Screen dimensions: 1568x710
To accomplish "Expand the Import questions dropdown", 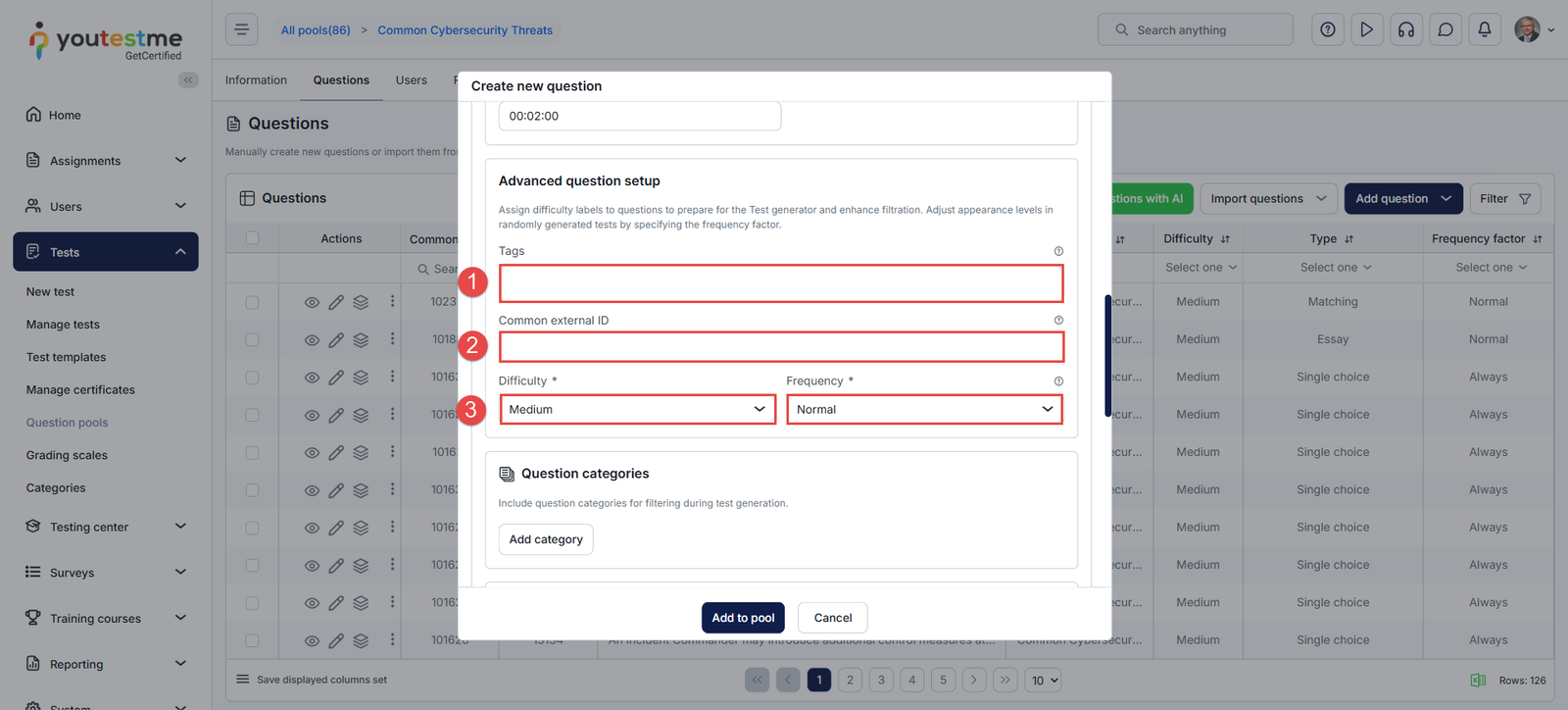I will click(1268, 199).
